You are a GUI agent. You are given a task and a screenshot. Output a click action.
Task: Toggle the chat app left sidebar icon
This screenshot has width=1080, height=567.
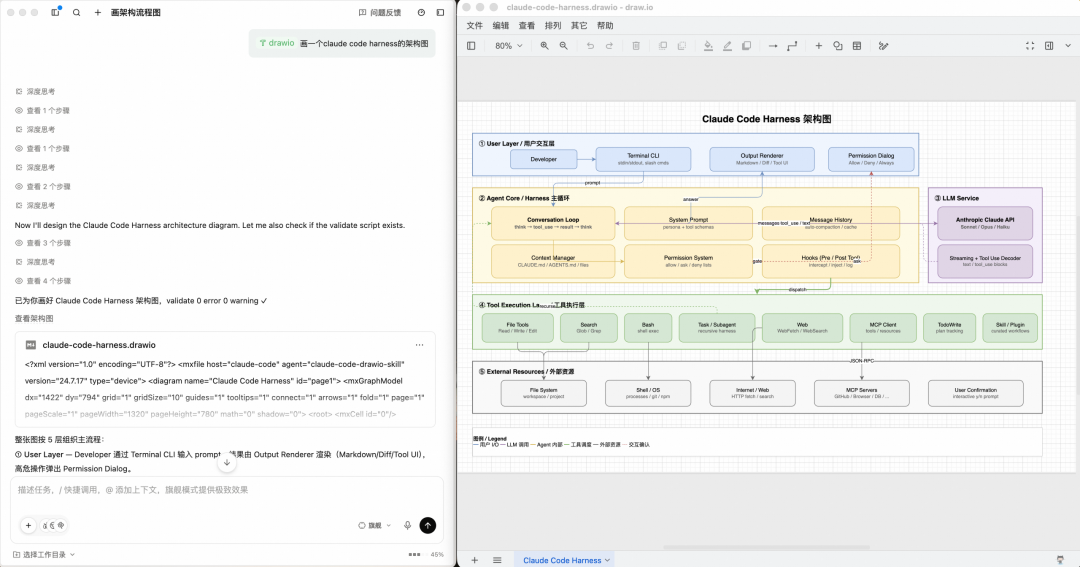pyautogui.click(x=56, y=12)
